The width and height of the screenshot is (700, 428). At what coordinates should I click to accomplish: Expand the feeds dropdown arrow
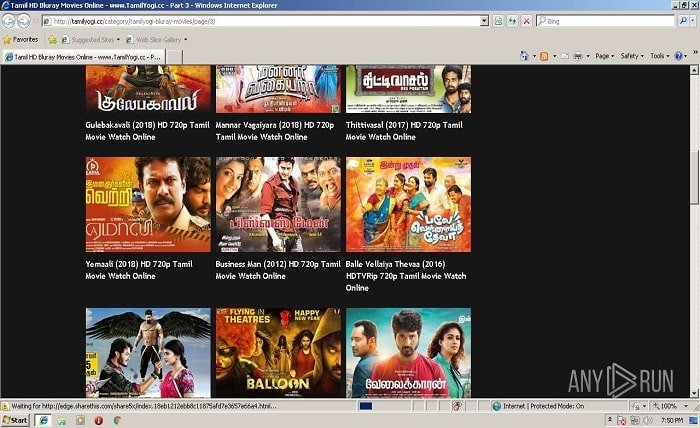554,56
